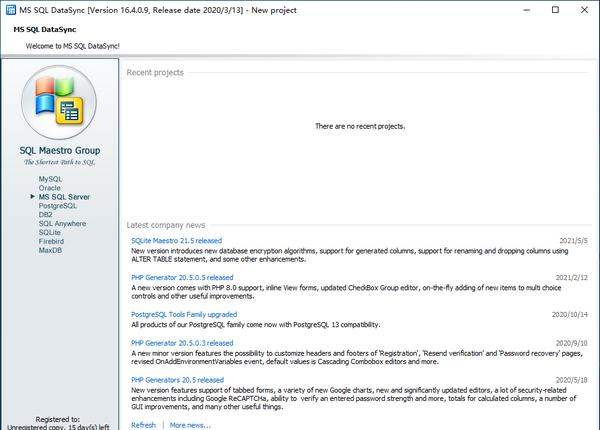
Task: Close the MS SQL DataSync window
Action: (x=584, y=10)
